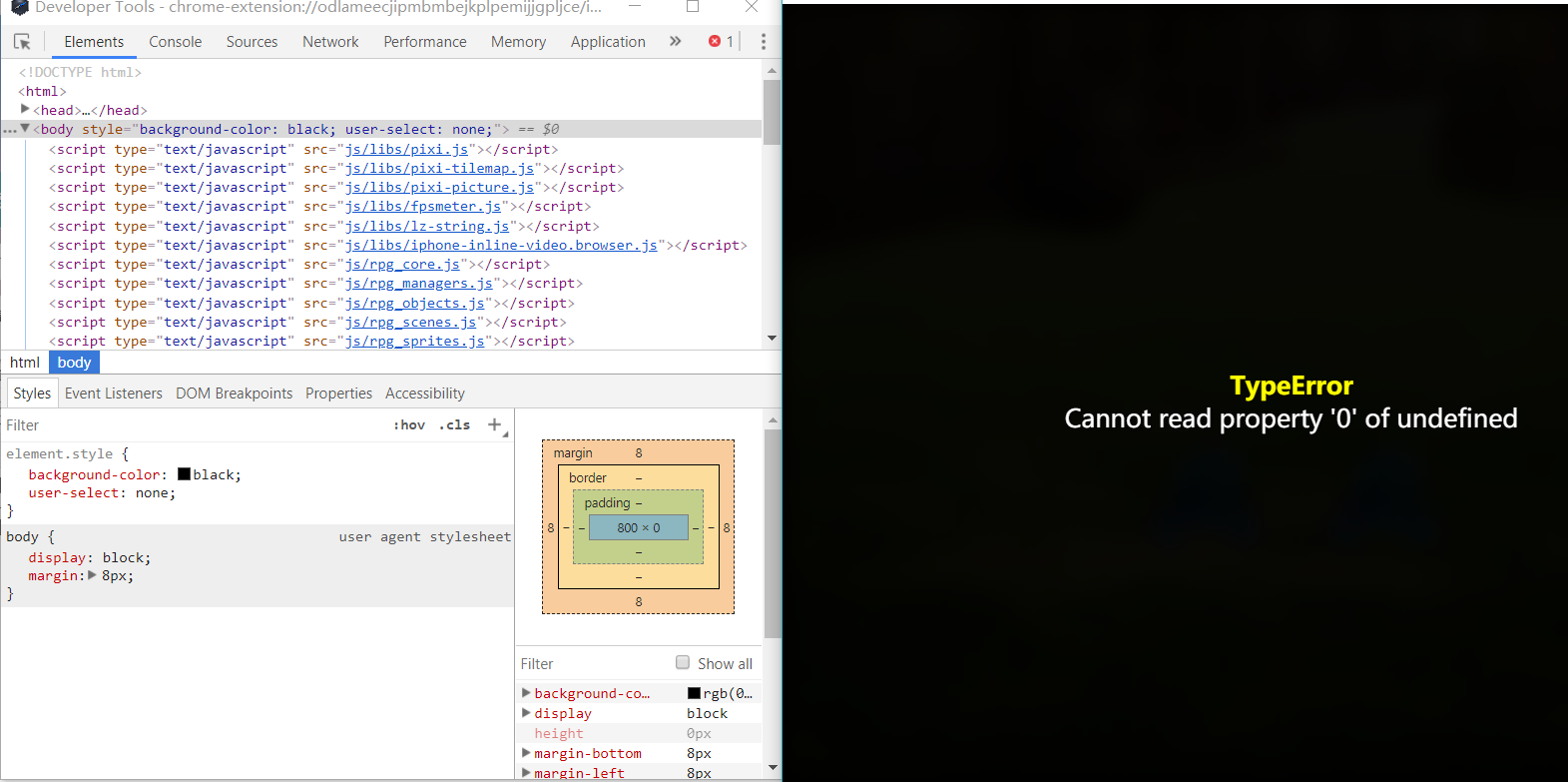The image size is (1568, 782).
Task: Click the red error count icon
Action: click(x=715, y=41)
